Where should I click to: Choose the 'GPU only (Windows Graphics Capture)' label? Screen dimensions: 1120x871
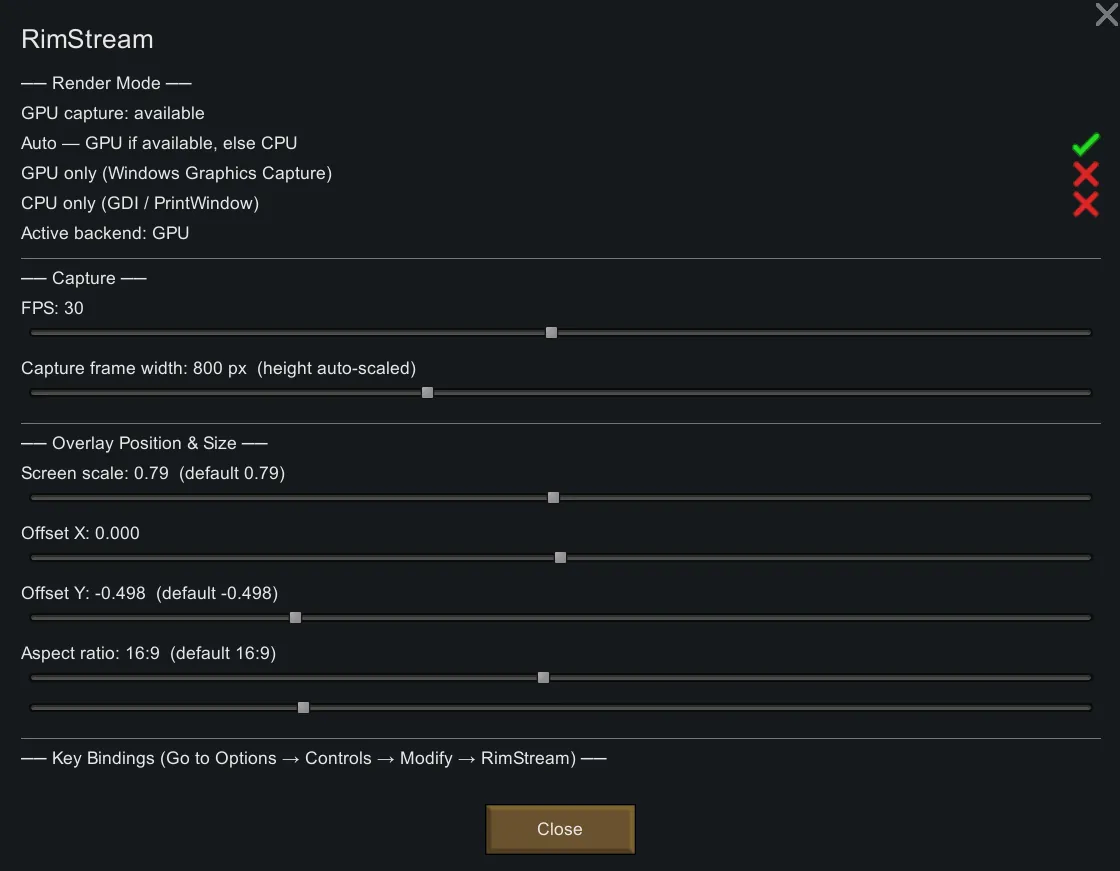coord(176,173)
